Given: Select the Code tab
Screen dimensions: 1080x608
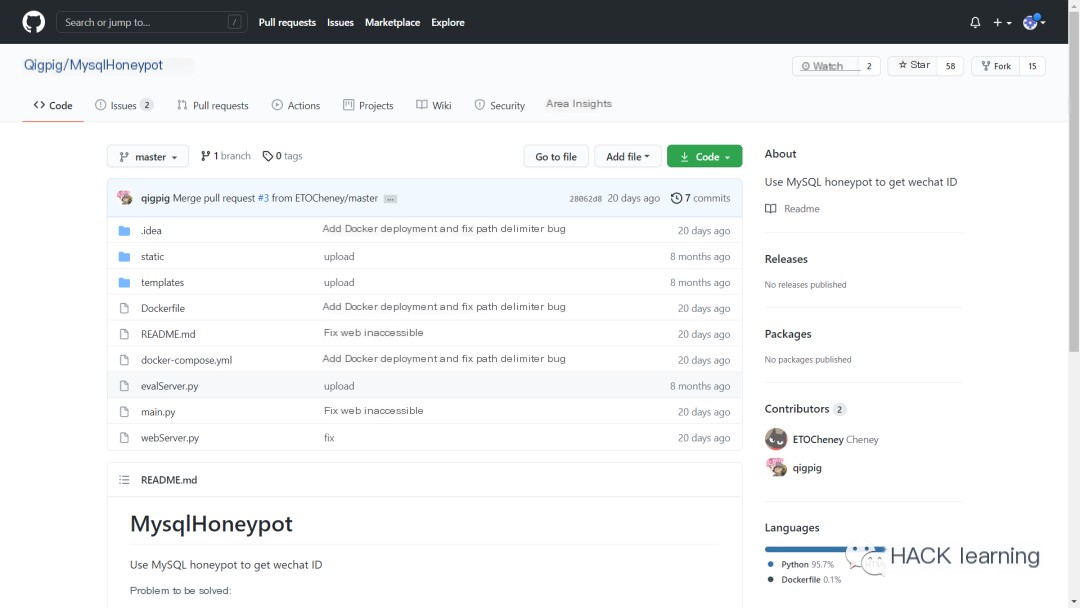Looking at the screenshot, I should (53, 105).
